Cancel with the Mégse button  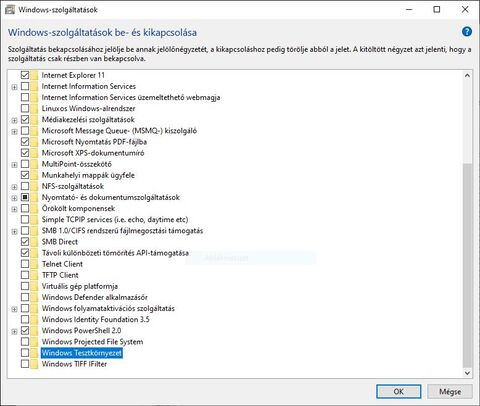(x=450, y=391)
